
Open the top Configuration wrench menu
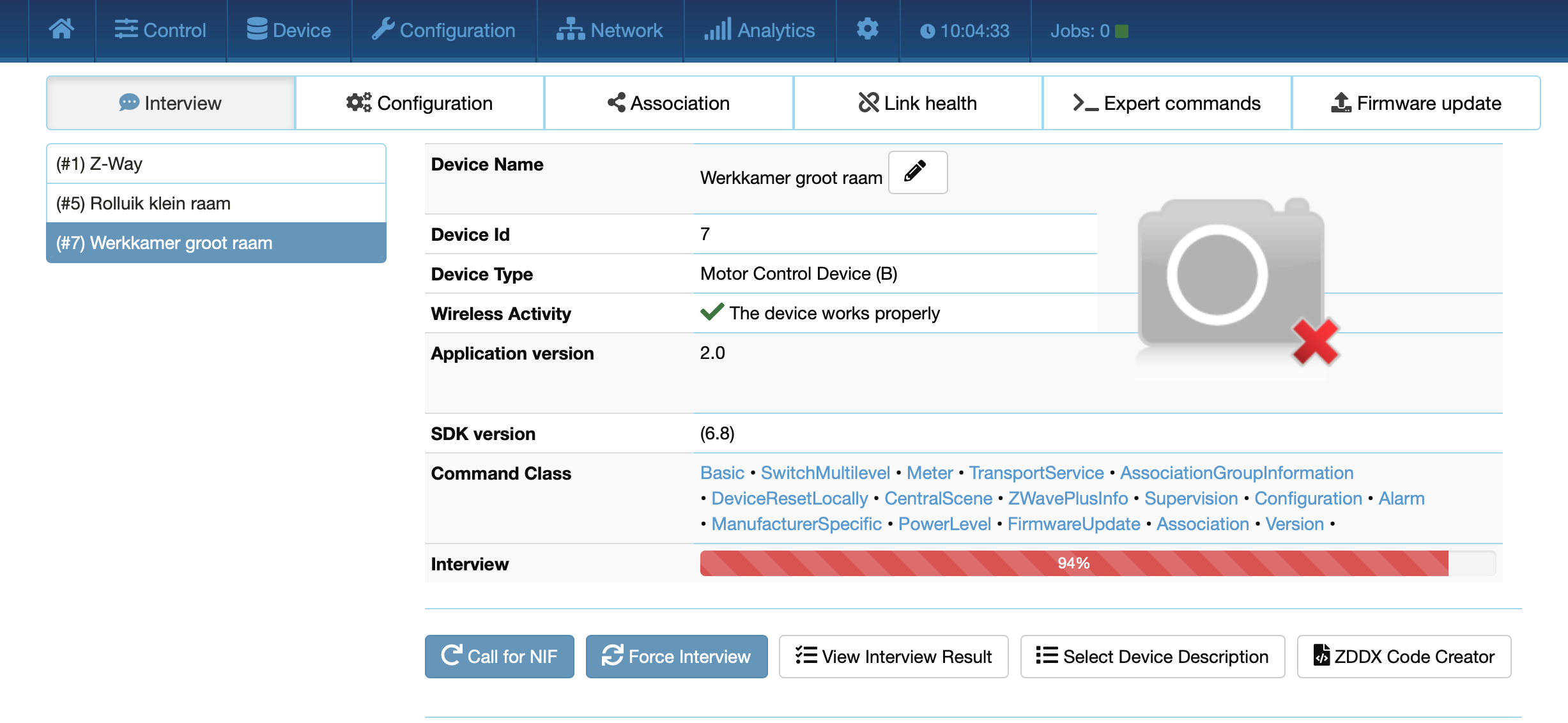pos(444,30)
